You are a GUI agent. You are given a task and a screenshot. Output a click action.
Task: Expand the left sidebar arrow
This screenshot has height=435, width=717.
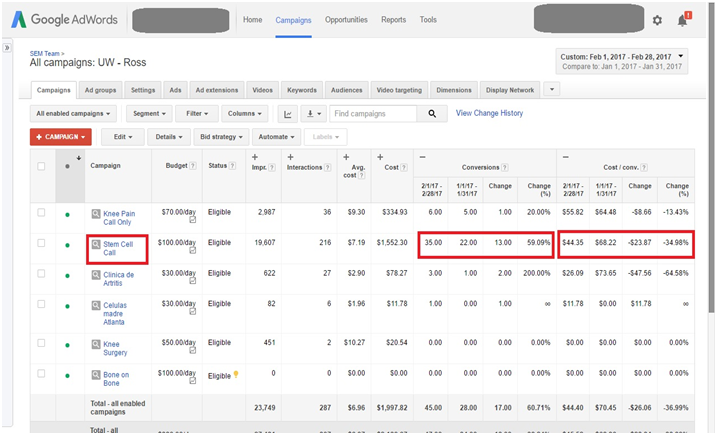tap(8, 47)
